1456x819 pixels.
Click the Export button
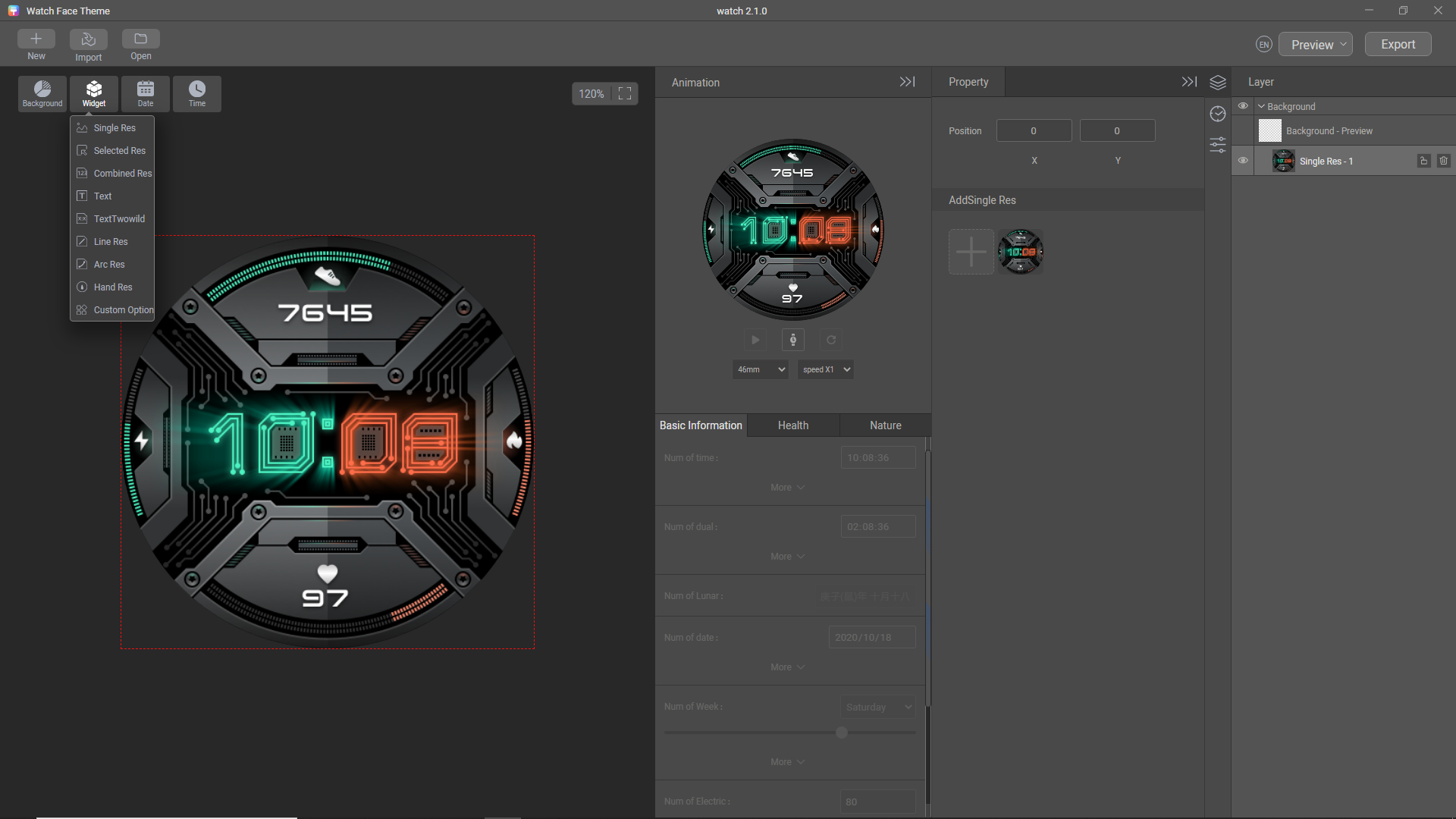(x=1398, y=45)
